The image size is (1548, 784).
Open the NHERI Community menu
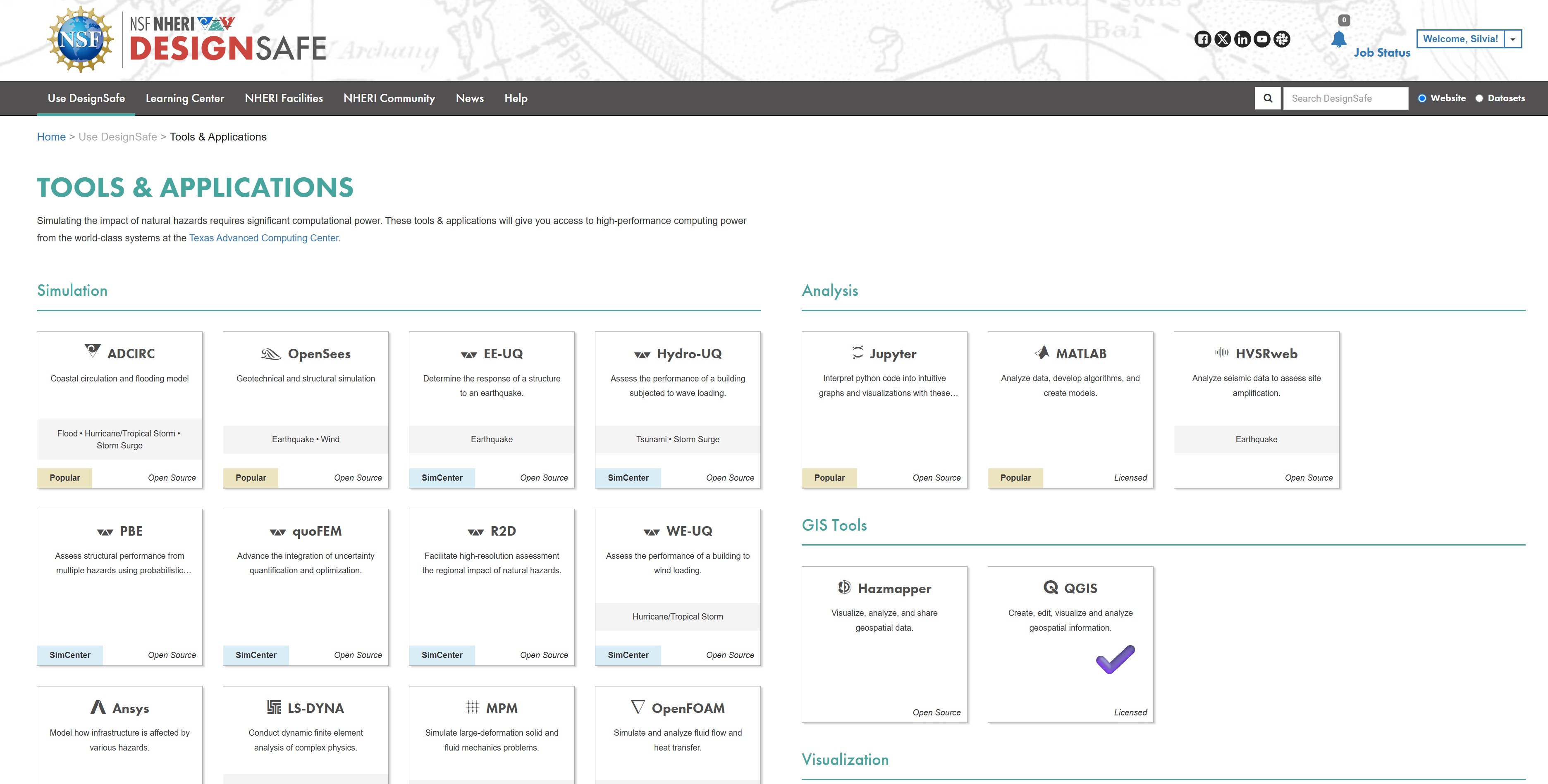click(389, 98)
